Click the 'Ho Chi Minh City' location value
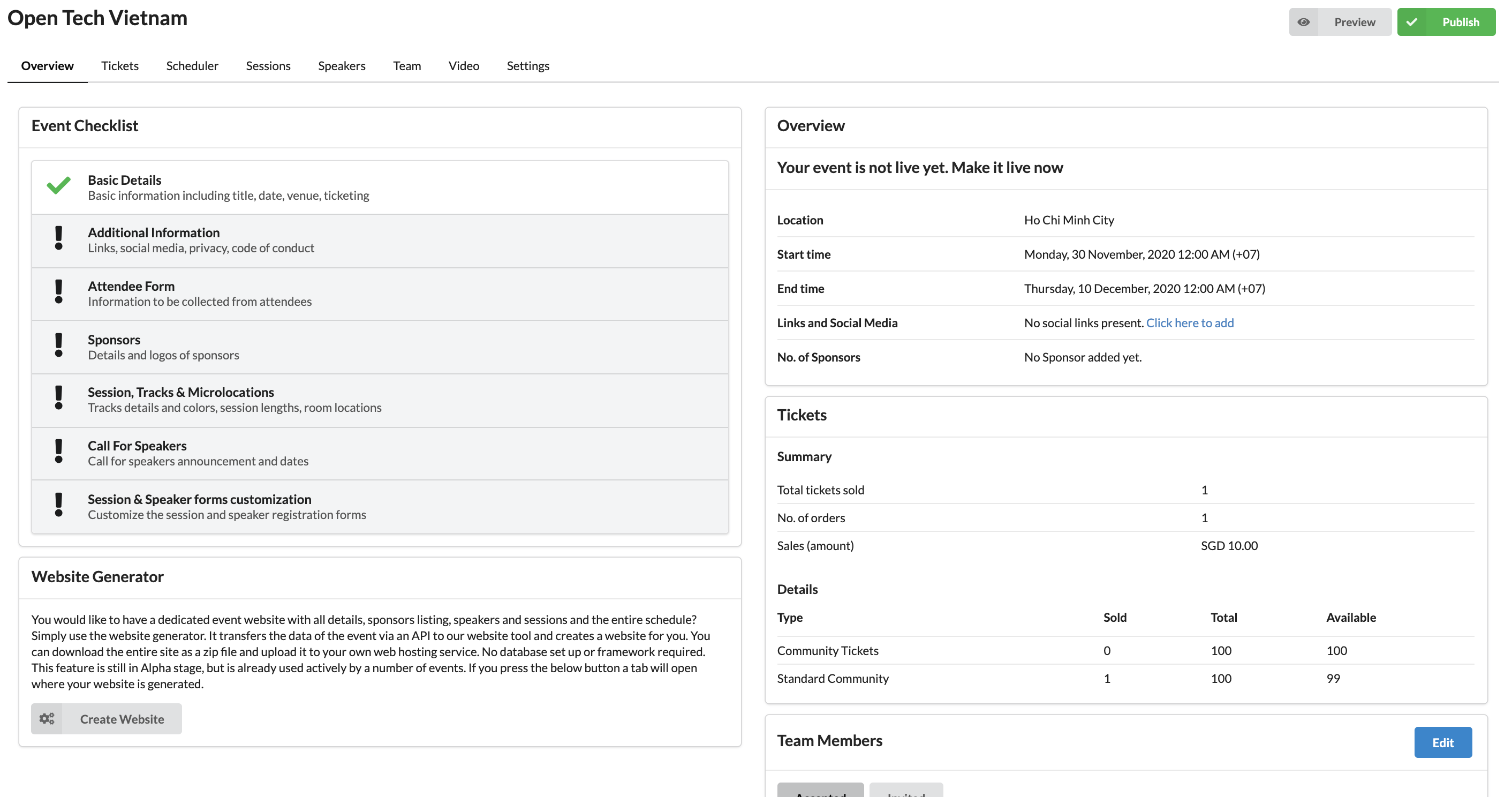The height and width of the screenshot is (797, 1512). point(1069,220)
